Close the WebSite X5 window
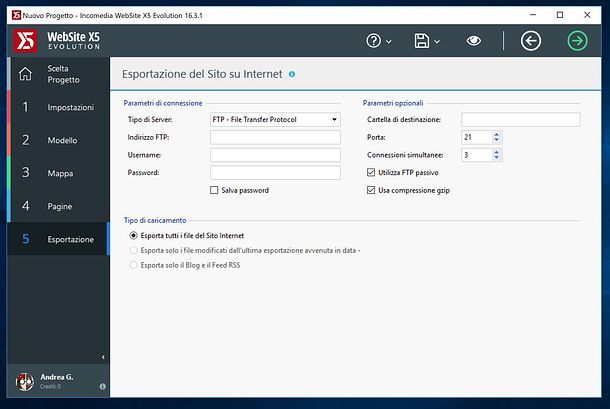This screenshot has width=610, height=409. pos(587,15)
